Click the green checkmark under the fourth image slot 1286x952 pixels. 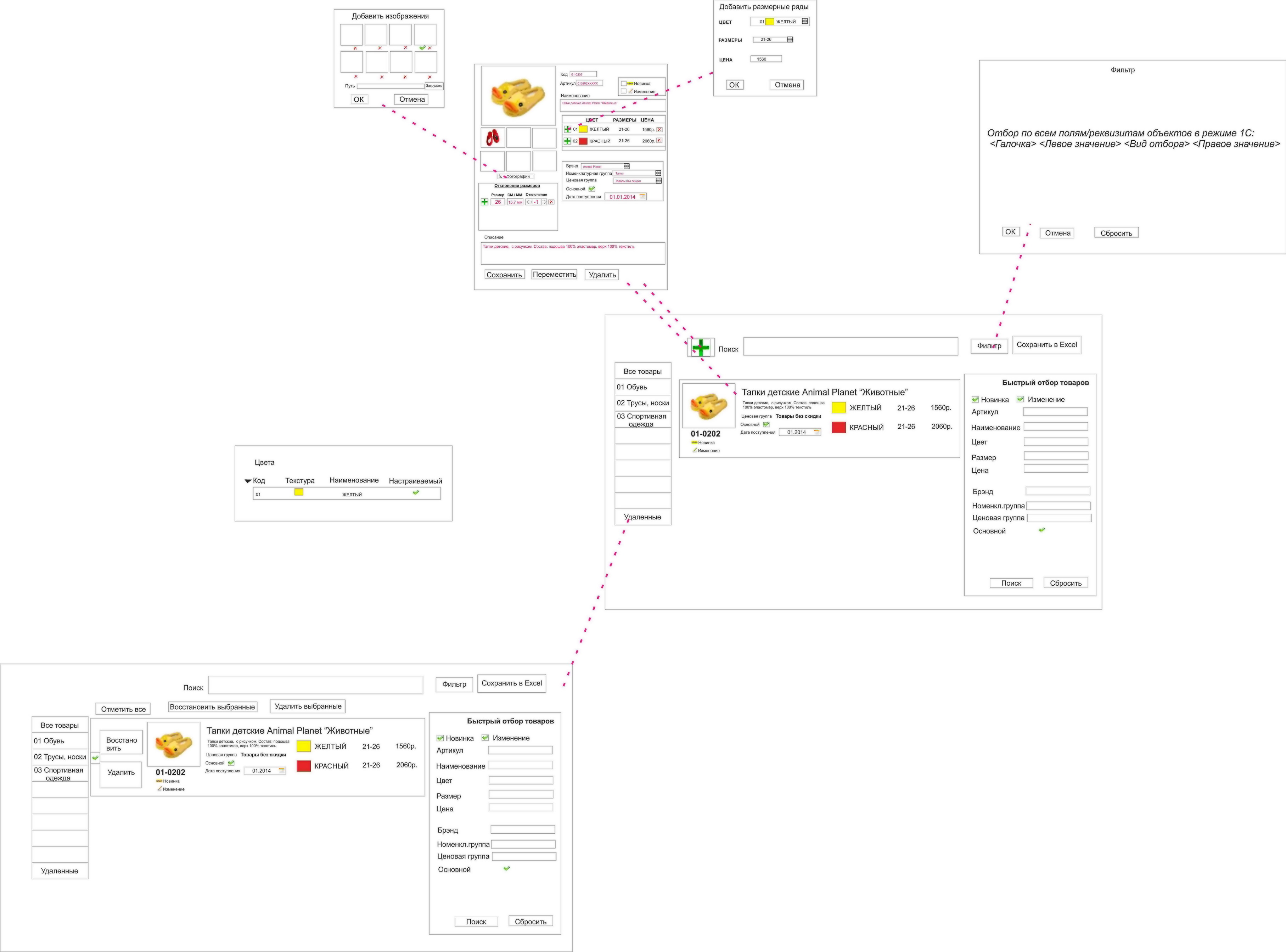[x=422, y=48]
